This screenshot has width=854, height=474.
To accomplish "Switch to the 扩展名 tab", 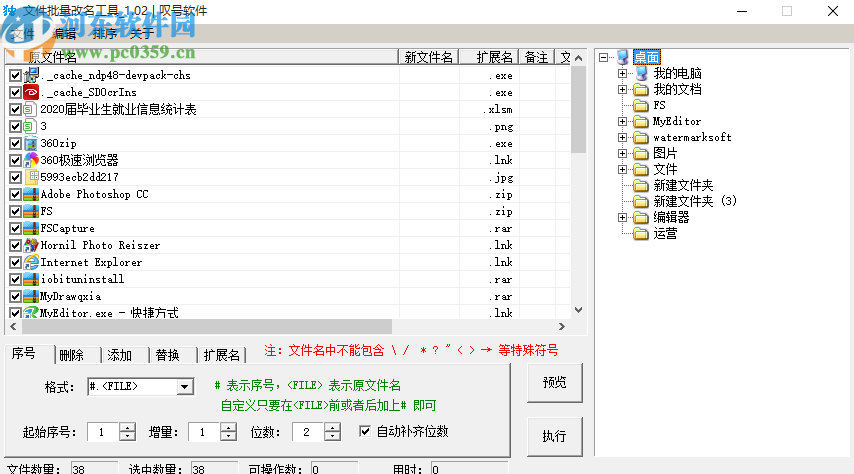I will (x=222, y=355).
